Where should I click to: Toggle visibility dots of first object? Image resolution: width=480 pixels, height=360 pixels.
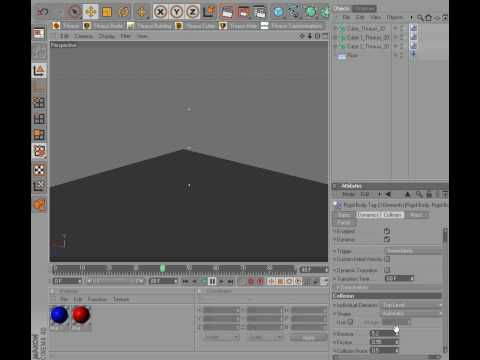click(x=401, y=29)
